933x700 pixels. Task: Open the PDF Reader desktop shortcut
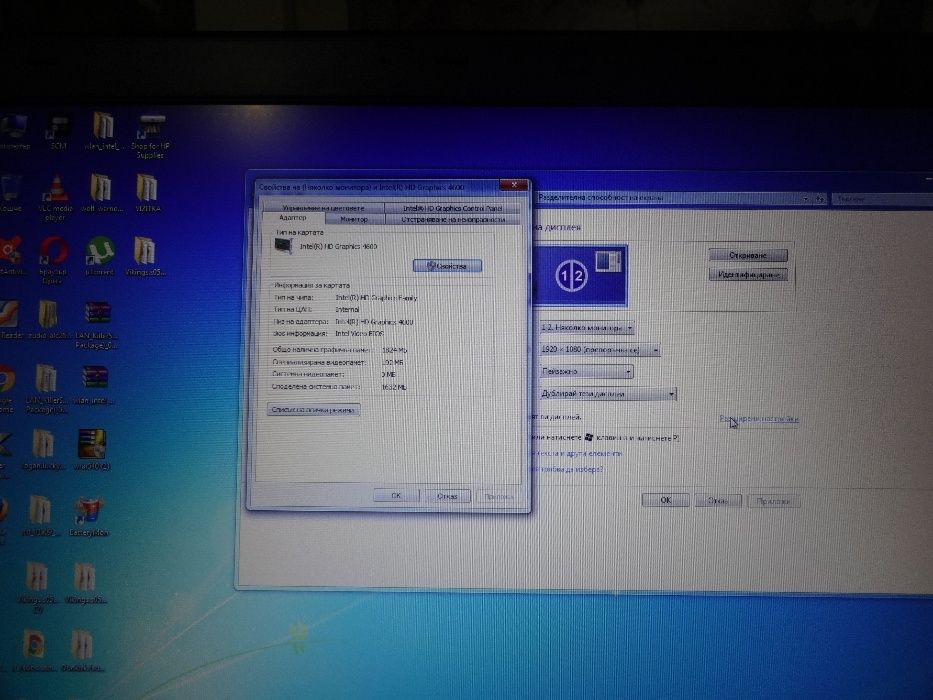coord(10,320)
